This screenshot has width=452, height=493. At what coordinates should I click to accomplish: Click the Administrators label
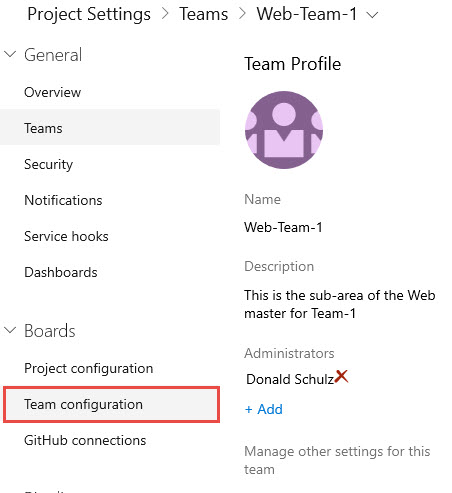(x=289, y=353)
